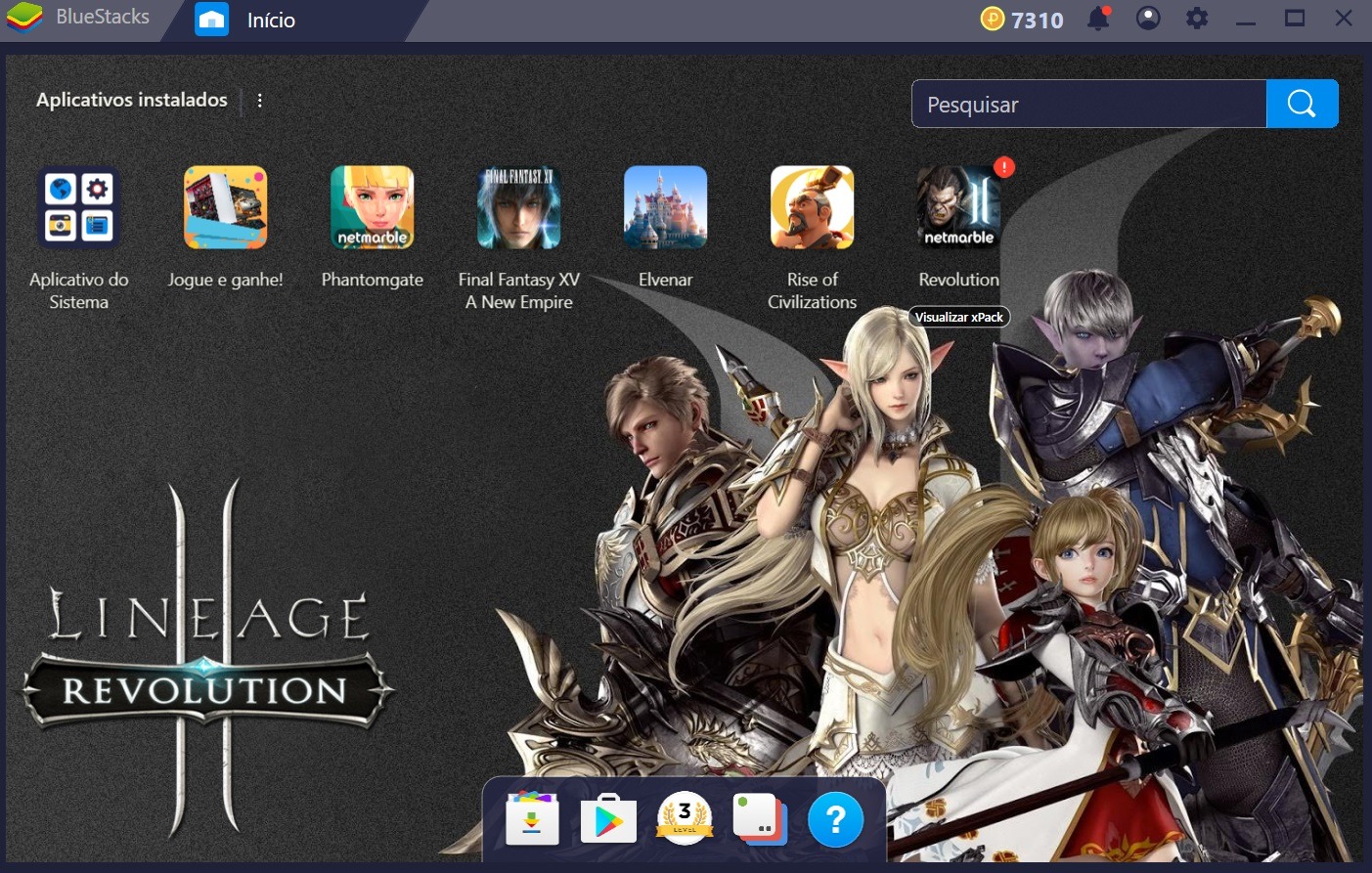Click the Rise of Civilizations label text
The width and height of the screenshot is (1372, 873).
click(813, 290)
